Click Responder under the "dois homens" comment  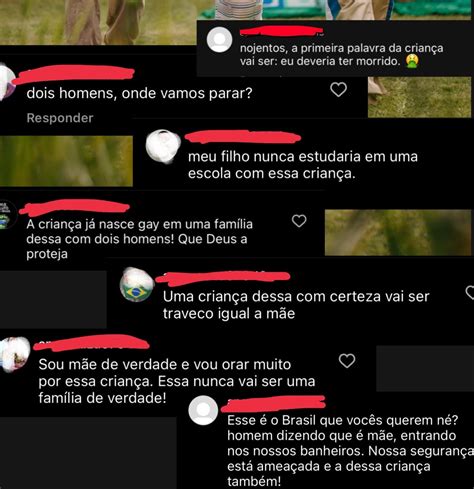pos(60,118)
